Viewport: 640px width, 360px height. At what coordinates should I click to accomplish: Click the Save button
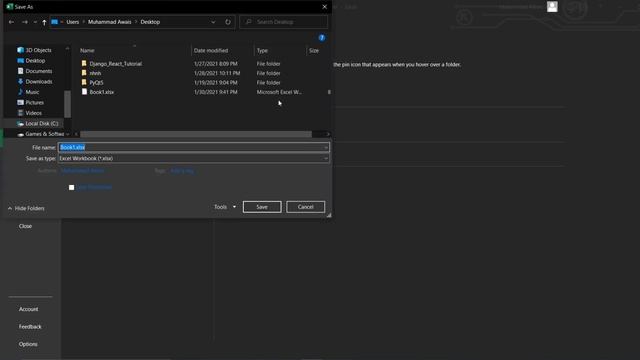point(262,207)
